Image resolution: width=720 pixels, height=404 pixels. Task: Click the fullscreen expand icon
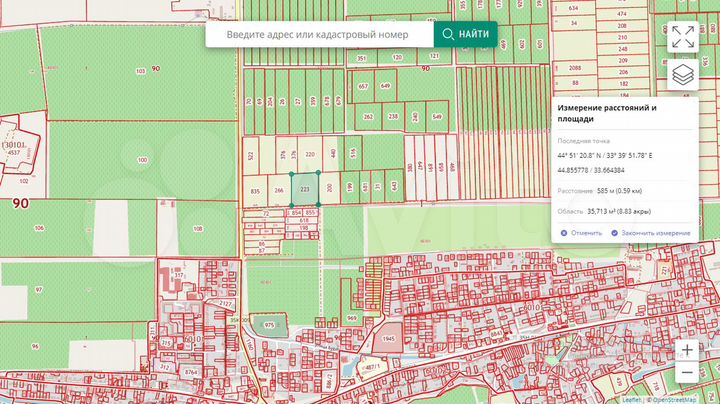[x=683, y=37]
